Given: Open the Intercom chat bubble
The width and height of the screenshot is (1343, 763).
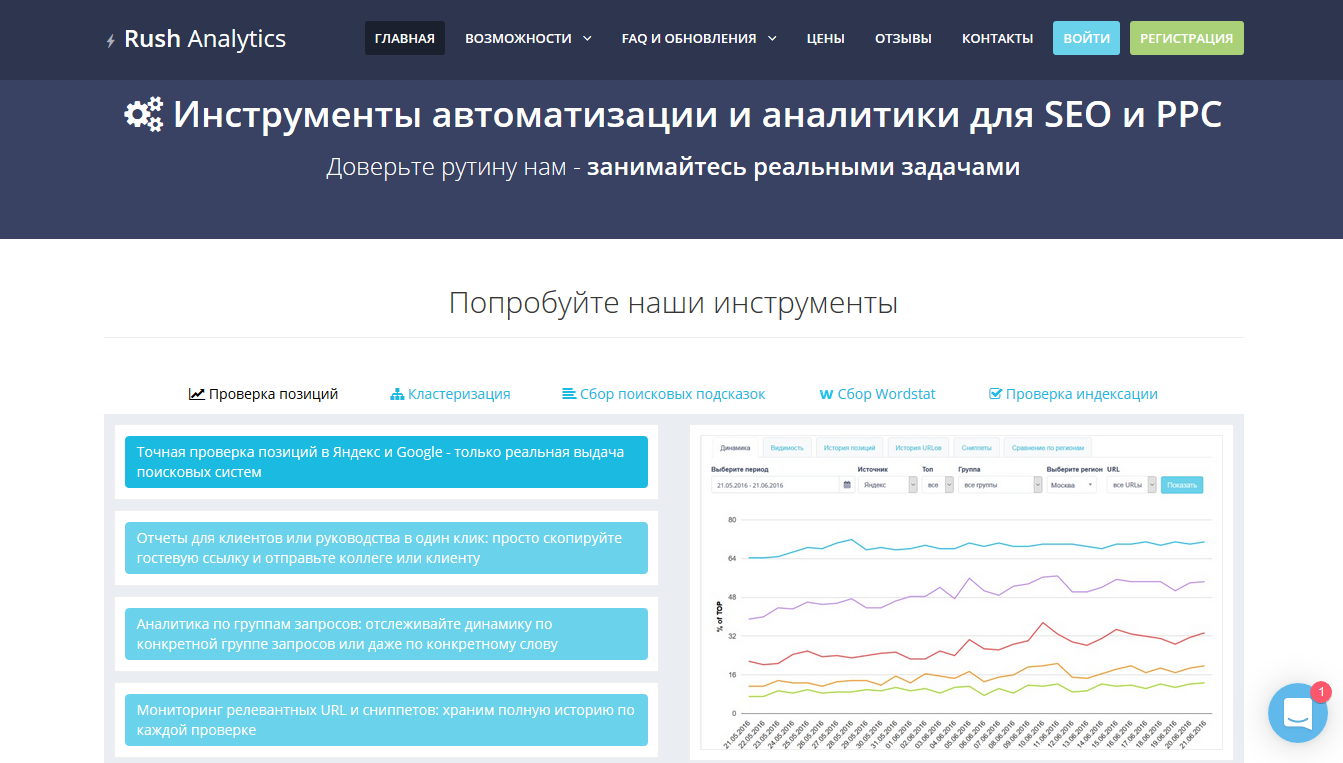Looking at the screenshot, I should coord(1298,713).
